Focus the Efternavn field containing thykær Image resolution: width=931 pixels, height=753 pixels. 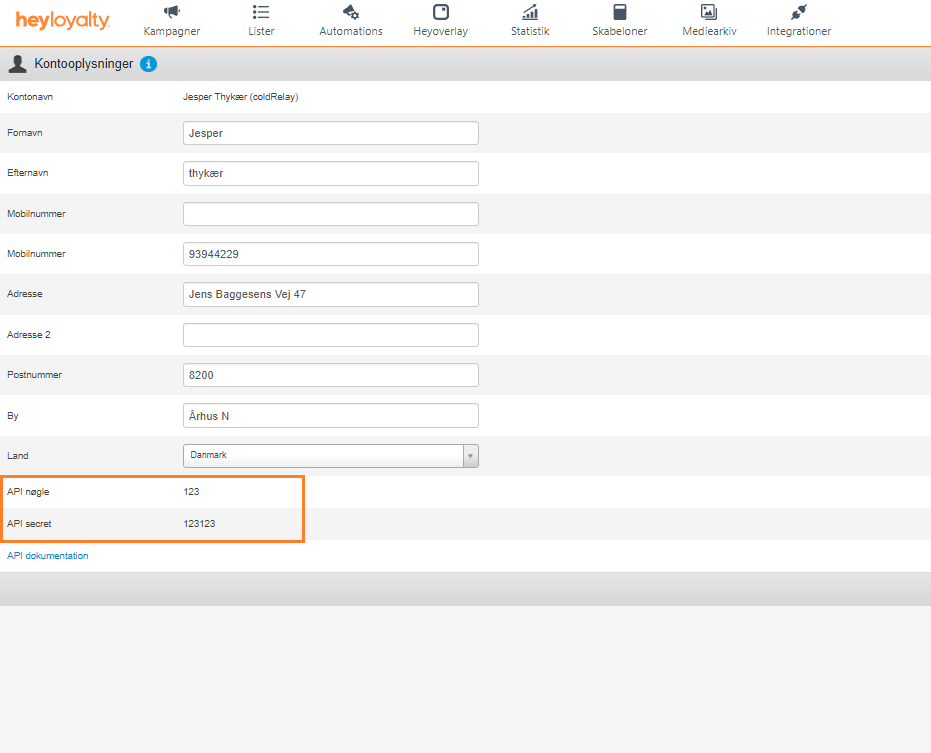(331, 173)
